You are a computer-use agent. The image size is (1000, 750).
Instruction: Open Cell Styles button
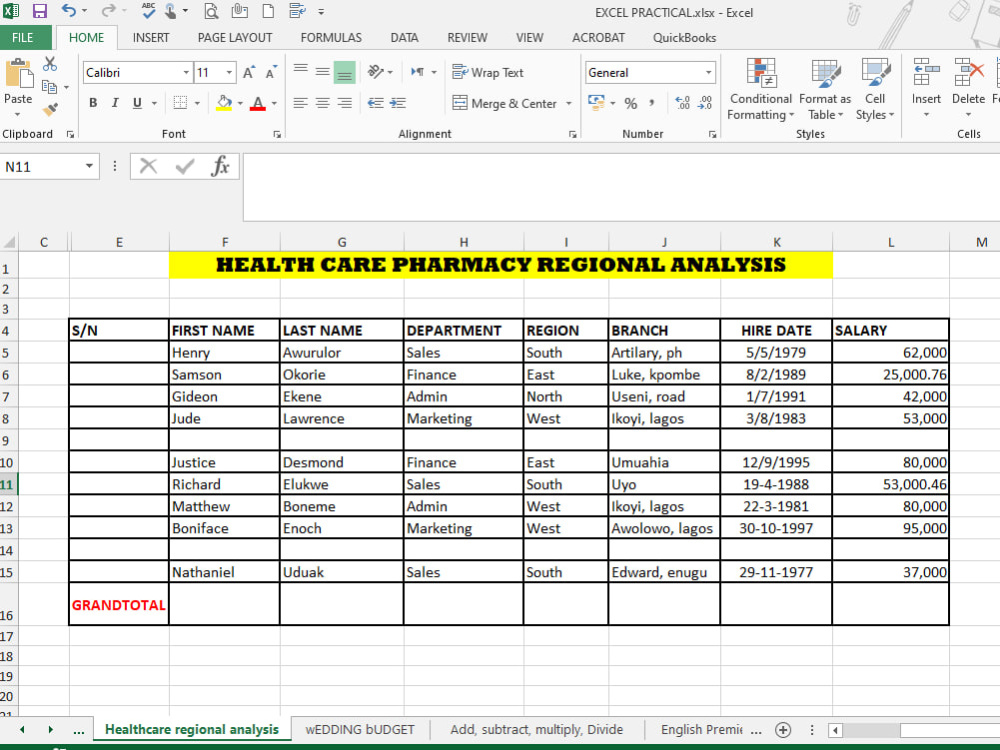[875, 89]
